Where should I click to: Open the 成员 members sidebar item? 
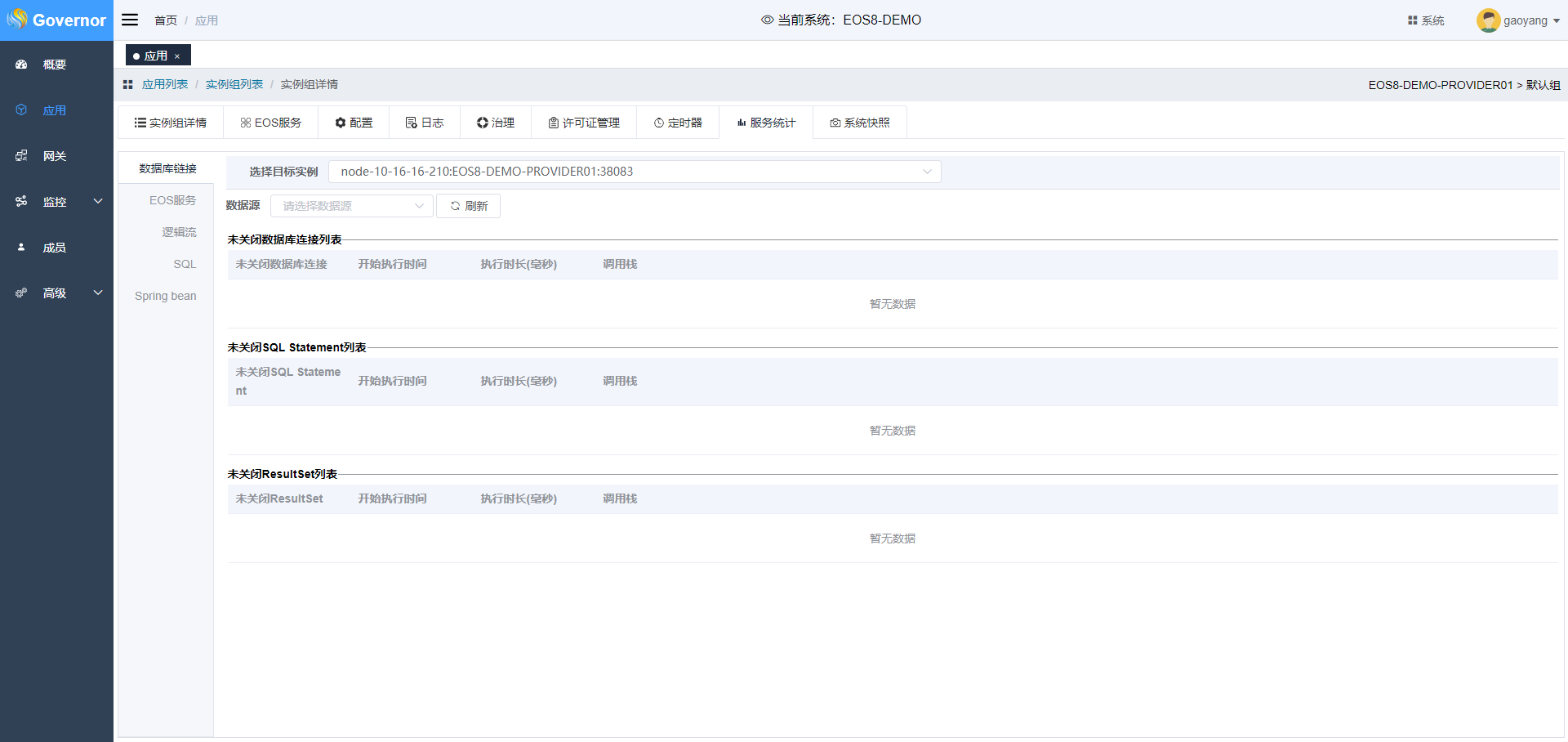pyautogui.click(x=54, y=248)
